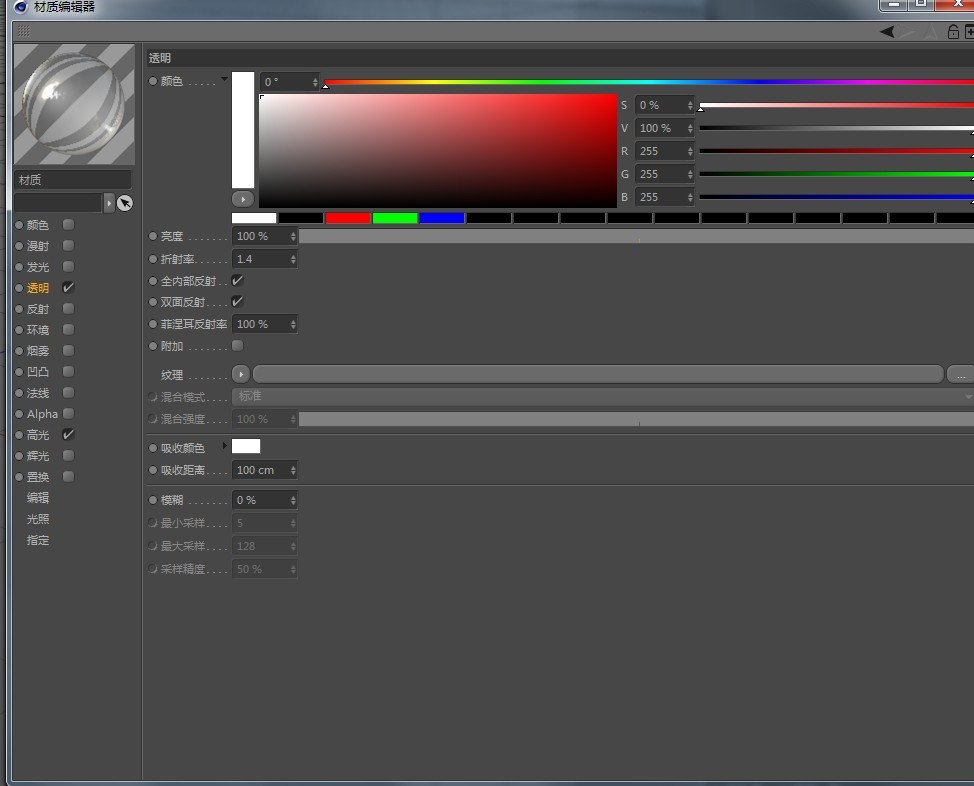Expand the triangle next to 颜色 label
This screenshot has width=974, height=786.
pyautogui.click(x=224, y=79)
